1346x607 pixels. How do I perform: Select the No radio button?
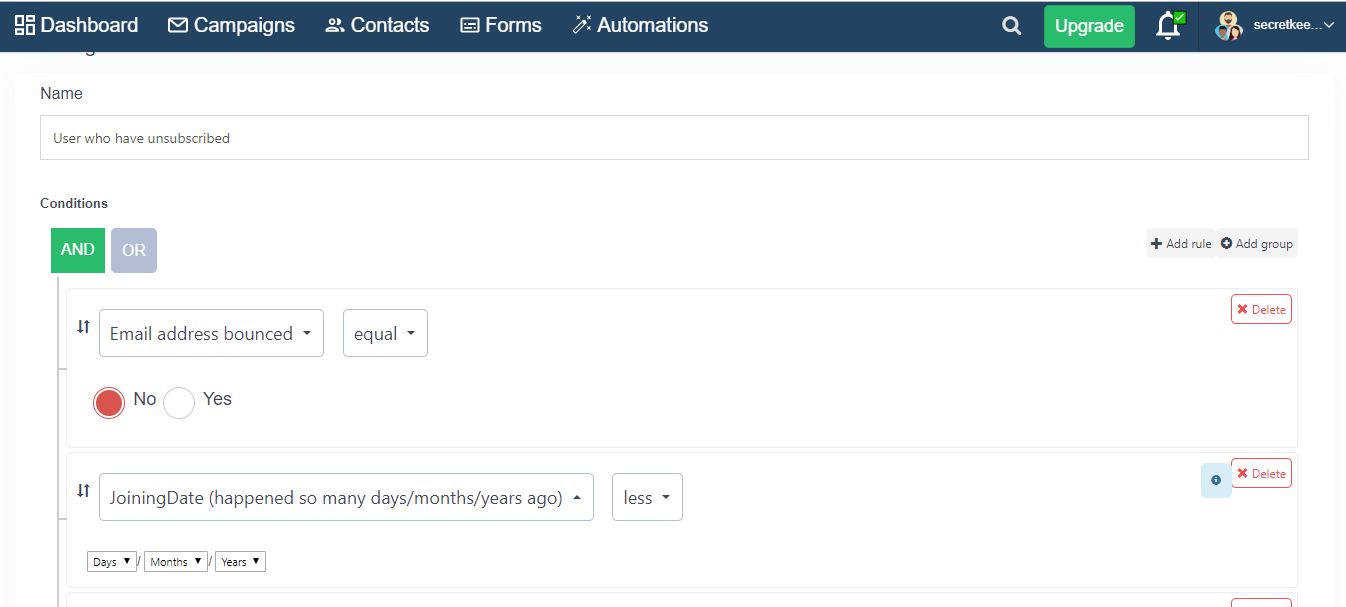coord(109,402)
